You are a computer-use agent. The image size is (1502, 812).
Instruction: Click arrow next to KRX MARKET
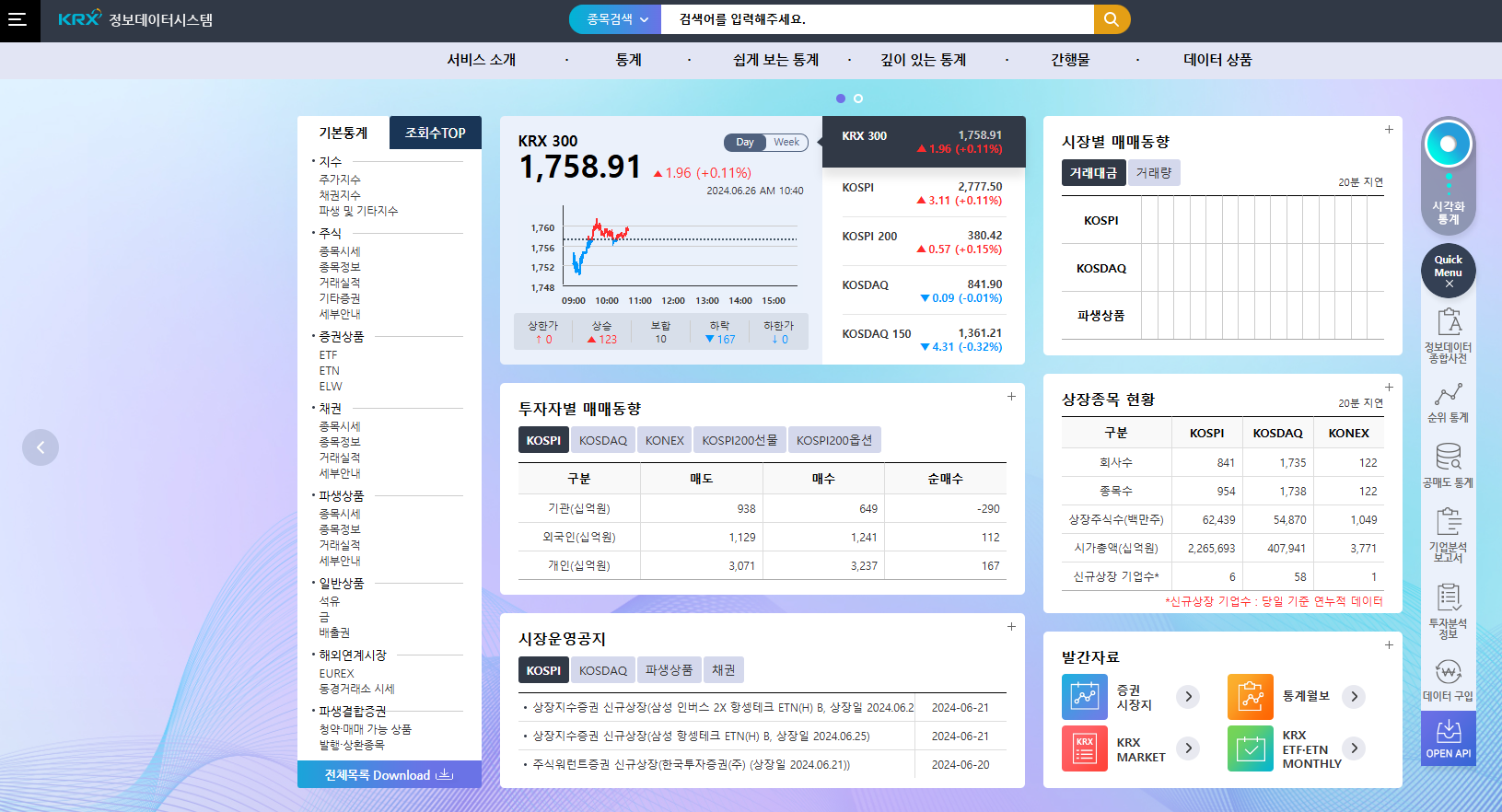pyautogui.click(x=1188, y=748)
